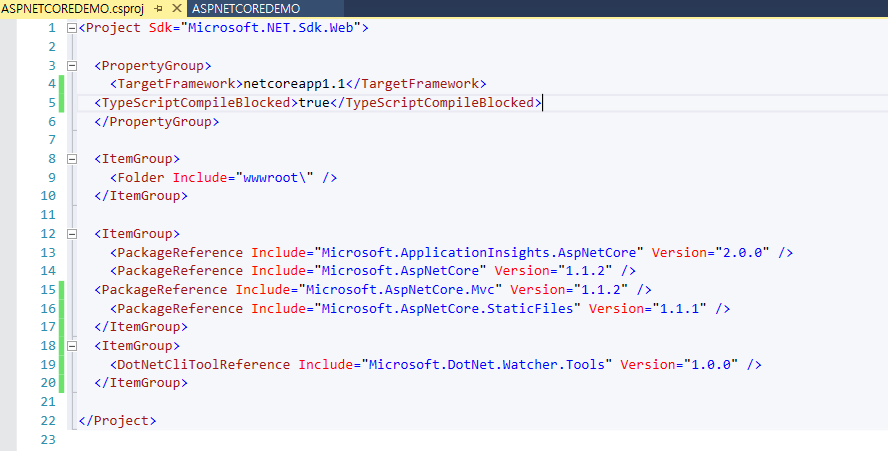Close the ASPNETCOREDEMO.csproj tab
Screen dimensions: 888x451
[177, 8]
